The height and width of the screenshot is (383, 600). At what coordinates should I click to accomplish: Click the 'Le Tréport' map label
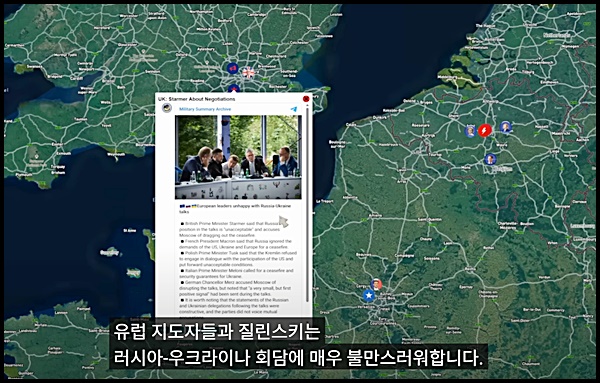point(324,202)
